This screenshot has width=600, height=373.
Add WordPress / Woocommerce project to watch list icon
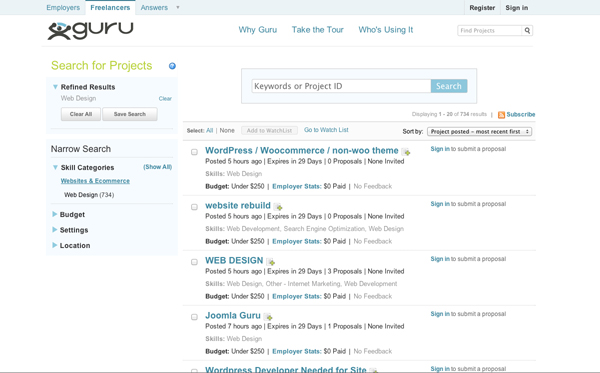(x=406, y=152)
